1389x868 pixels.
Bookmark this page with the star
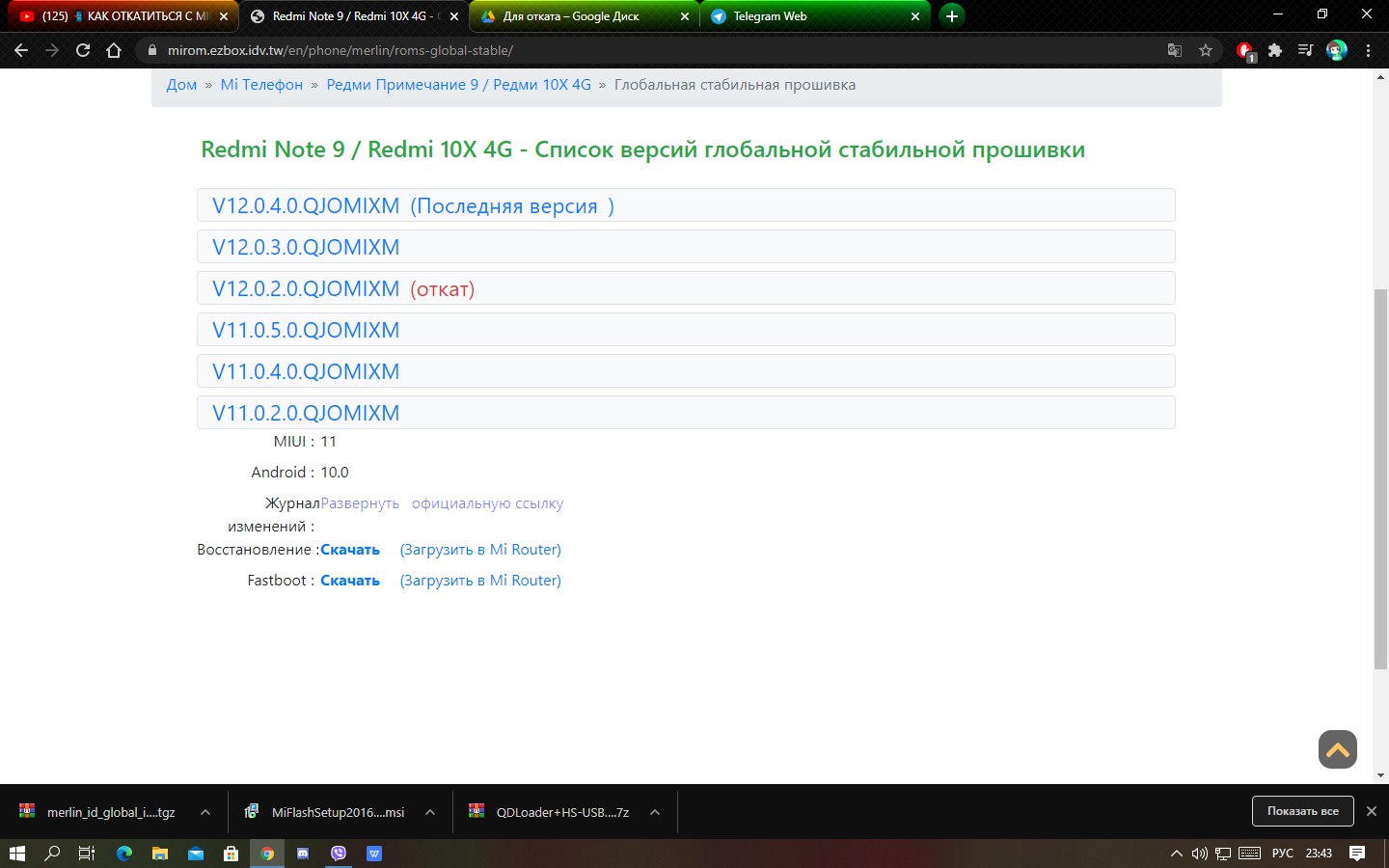(1206, 50)
